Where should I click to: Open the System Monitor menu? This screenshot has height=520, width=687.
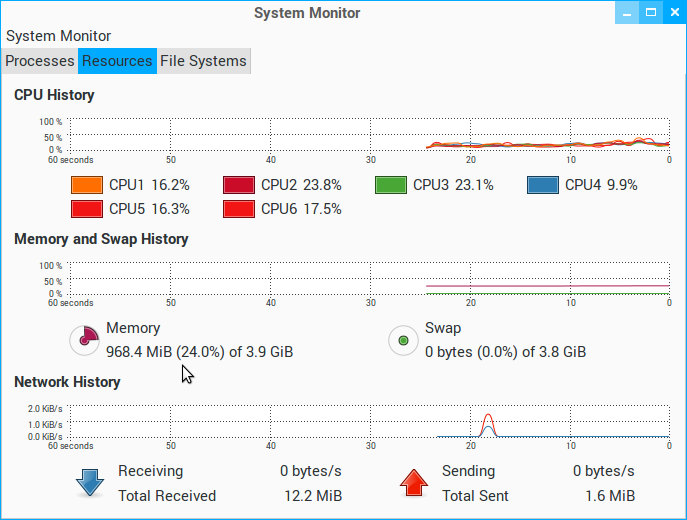pos(58,35)
